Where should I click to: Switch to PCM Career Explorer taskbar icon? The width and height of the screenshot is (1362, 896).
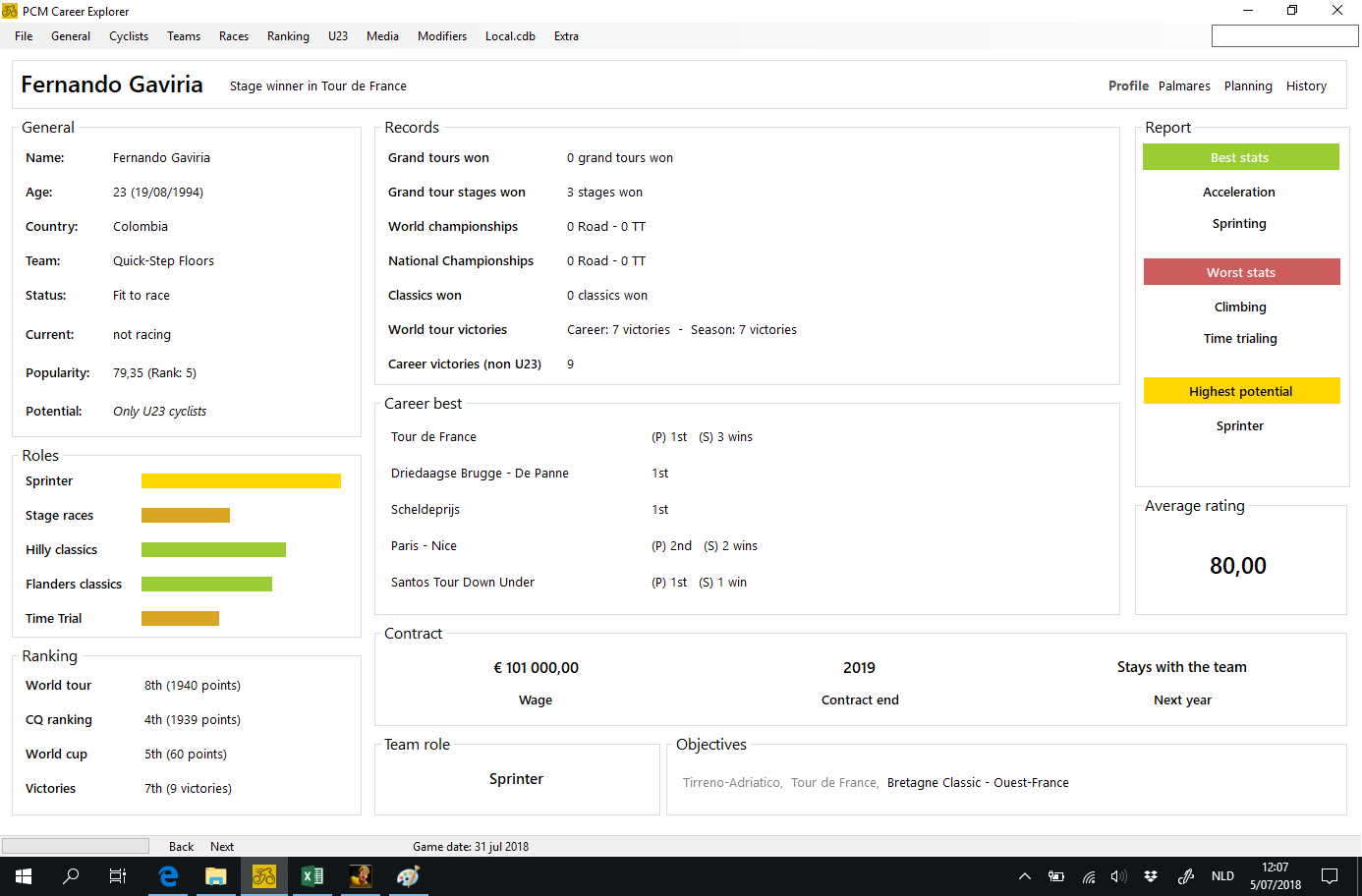(264, 876)
